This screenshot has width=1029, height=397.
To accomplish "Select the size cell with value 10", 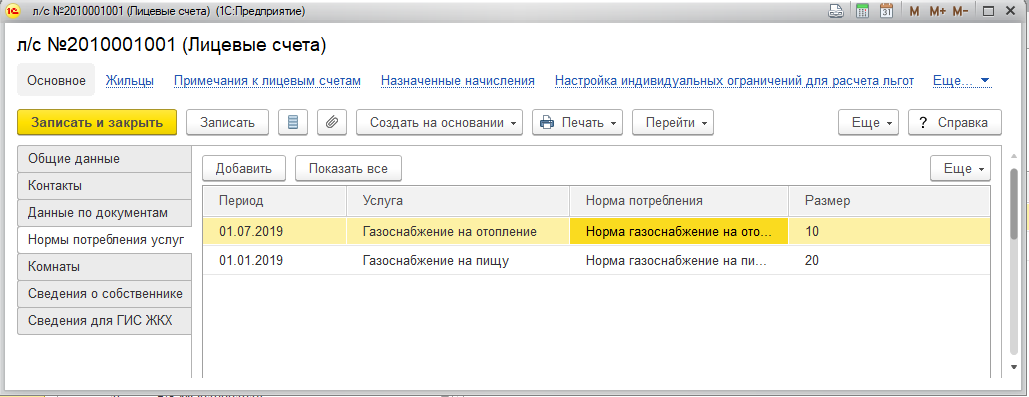I will point(889,231).
